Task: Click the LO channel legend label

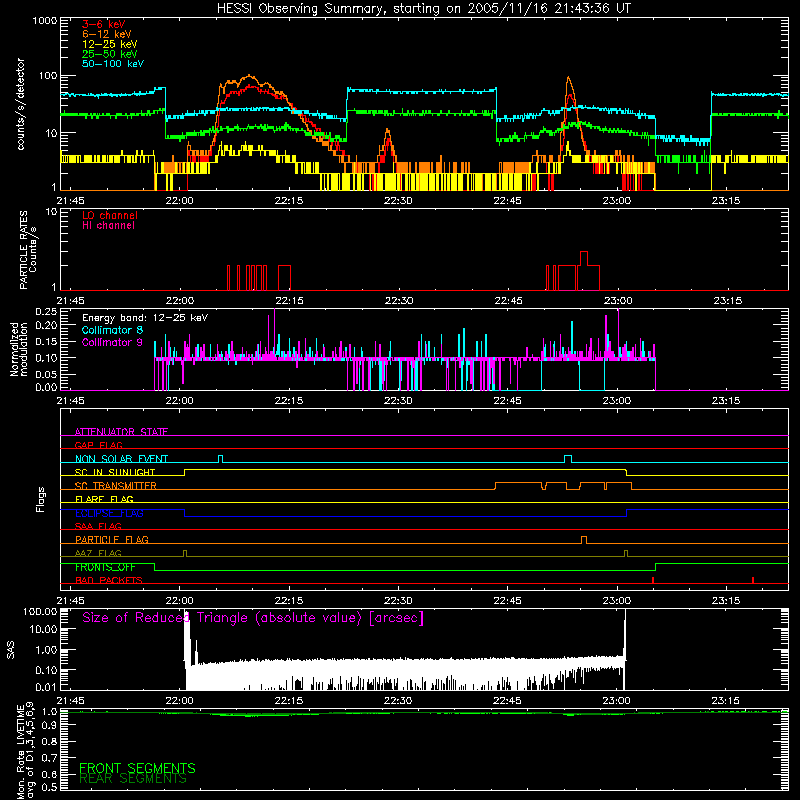Action: point(110,216)
